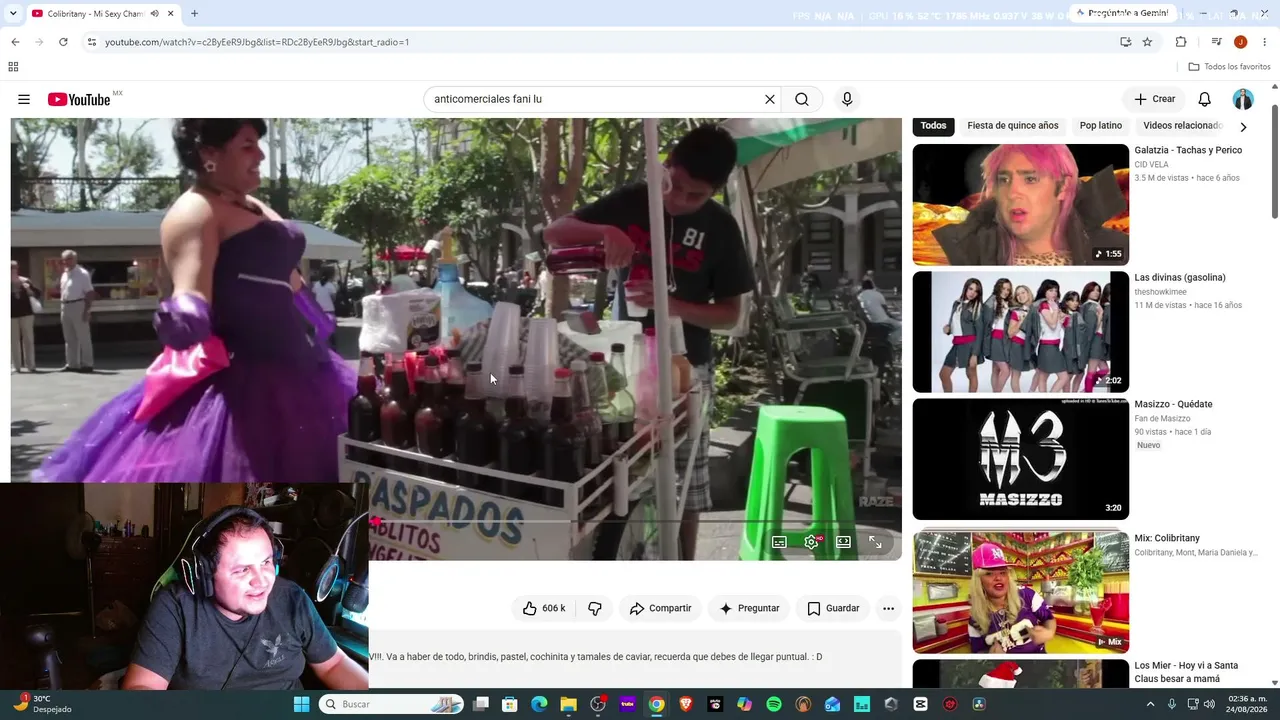The image size is (1280, 720).
Task: Open the YouTube account avatar menu
Action: coord(1243,99)
